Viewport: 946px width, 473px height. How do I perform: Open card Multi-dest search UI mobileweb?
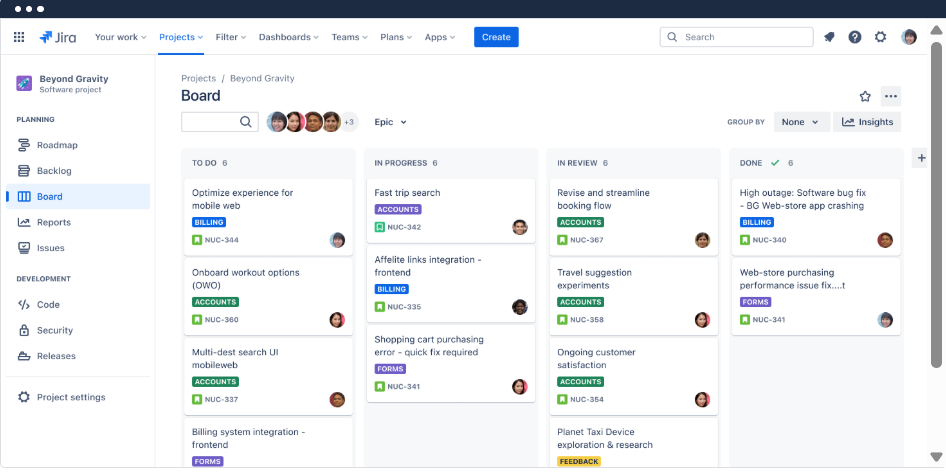268,376
